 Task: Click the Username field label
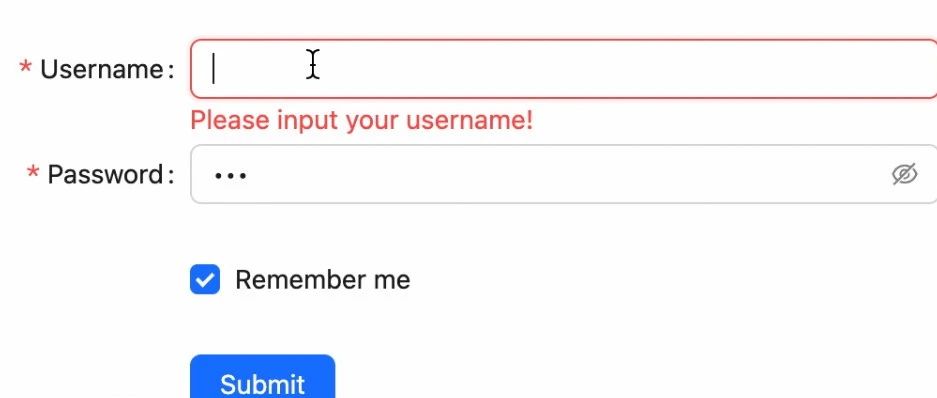[102, 69]
